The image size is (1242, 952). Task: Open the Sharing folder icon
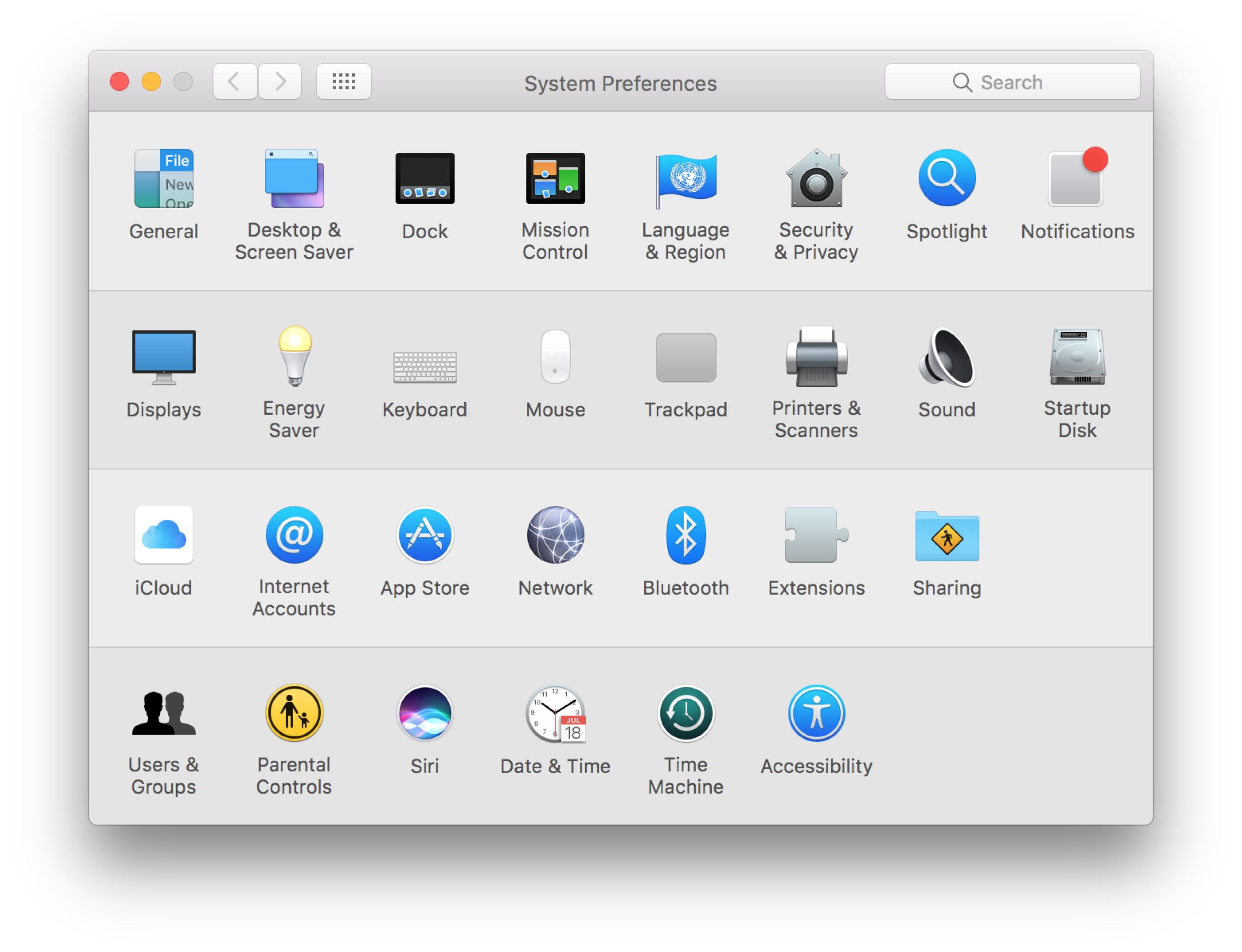[947, 535]
